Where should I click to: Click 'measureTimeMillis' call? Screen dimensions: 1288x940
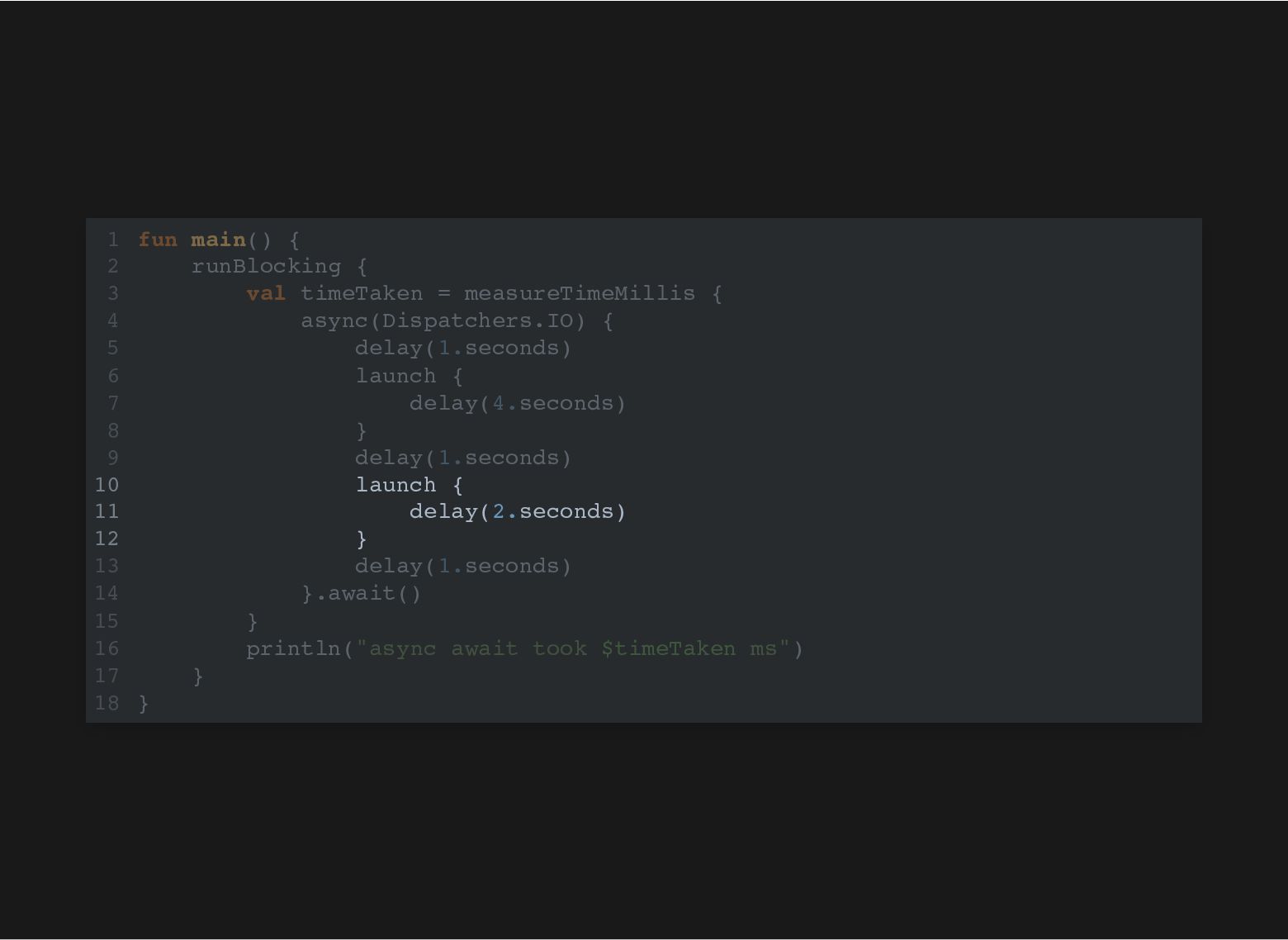(x=580, y=293)
